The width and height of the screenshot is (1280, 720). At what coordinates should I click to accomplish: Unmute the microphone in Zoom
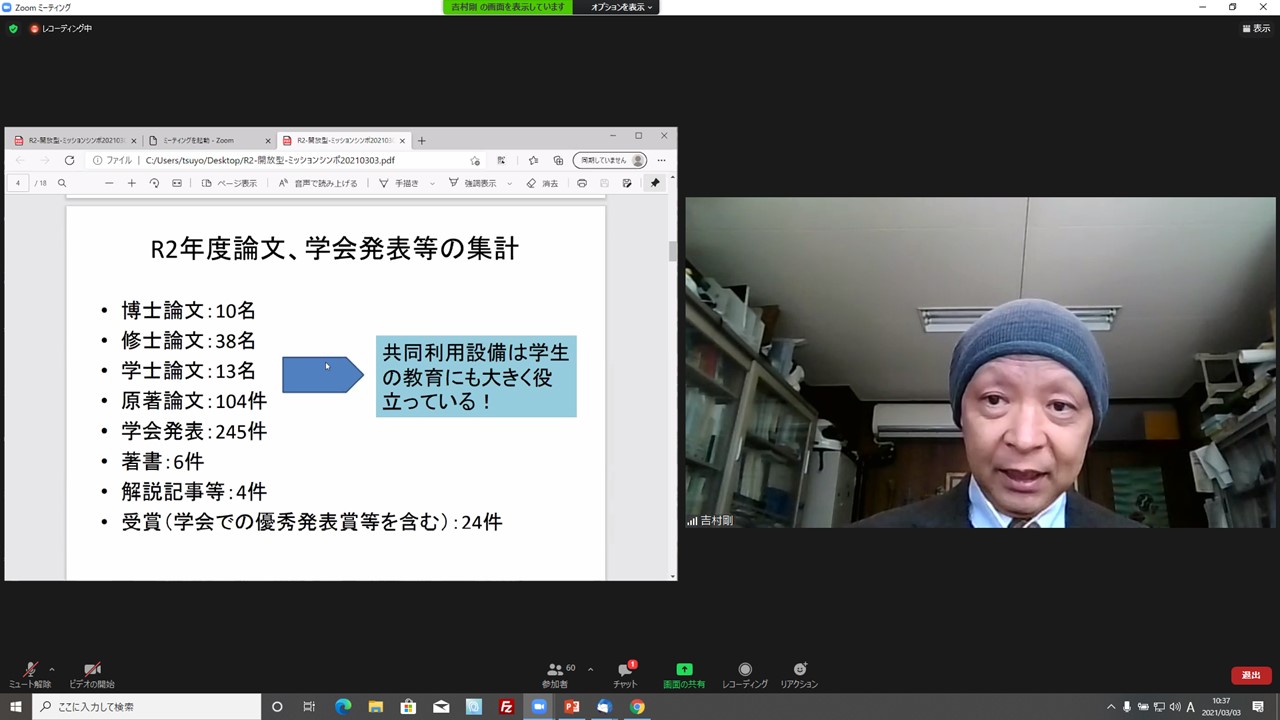[x=30, y=675]
